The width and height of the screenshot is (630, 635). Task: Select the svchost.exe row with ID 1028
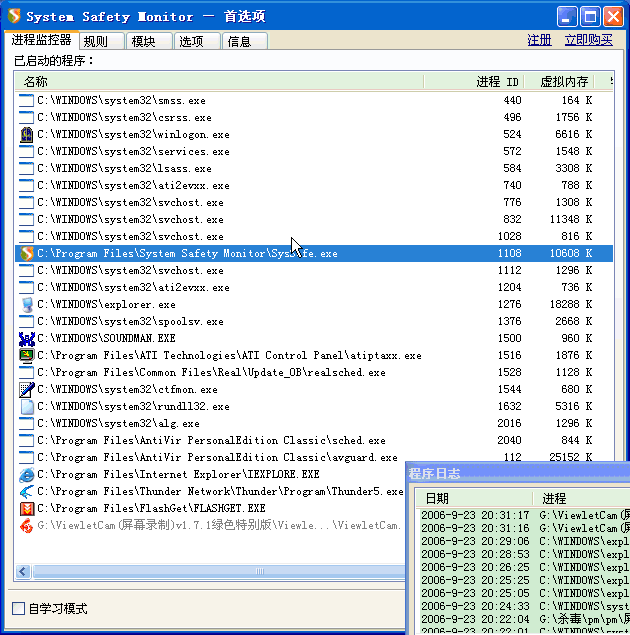pos(314,237)
